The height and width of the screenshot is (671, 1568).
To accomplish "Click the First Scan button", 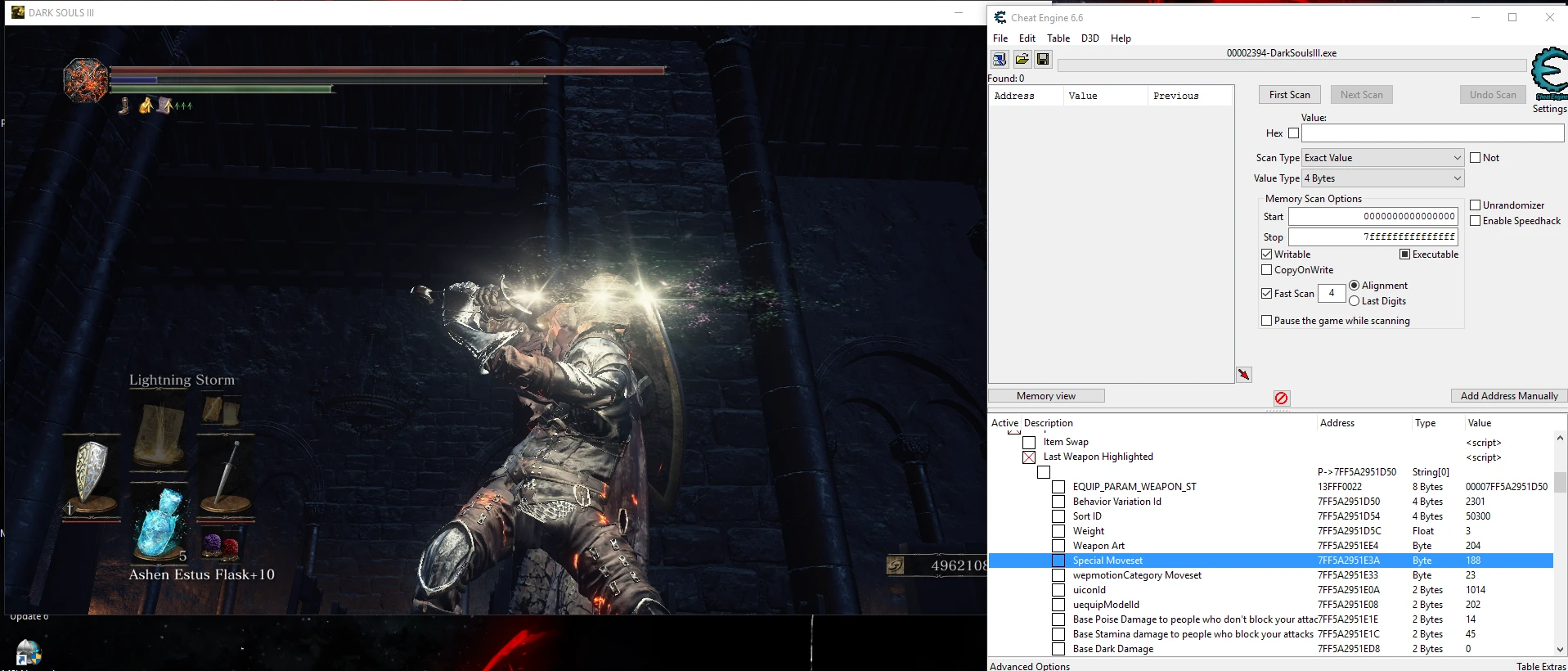I will pos(1290,95).
